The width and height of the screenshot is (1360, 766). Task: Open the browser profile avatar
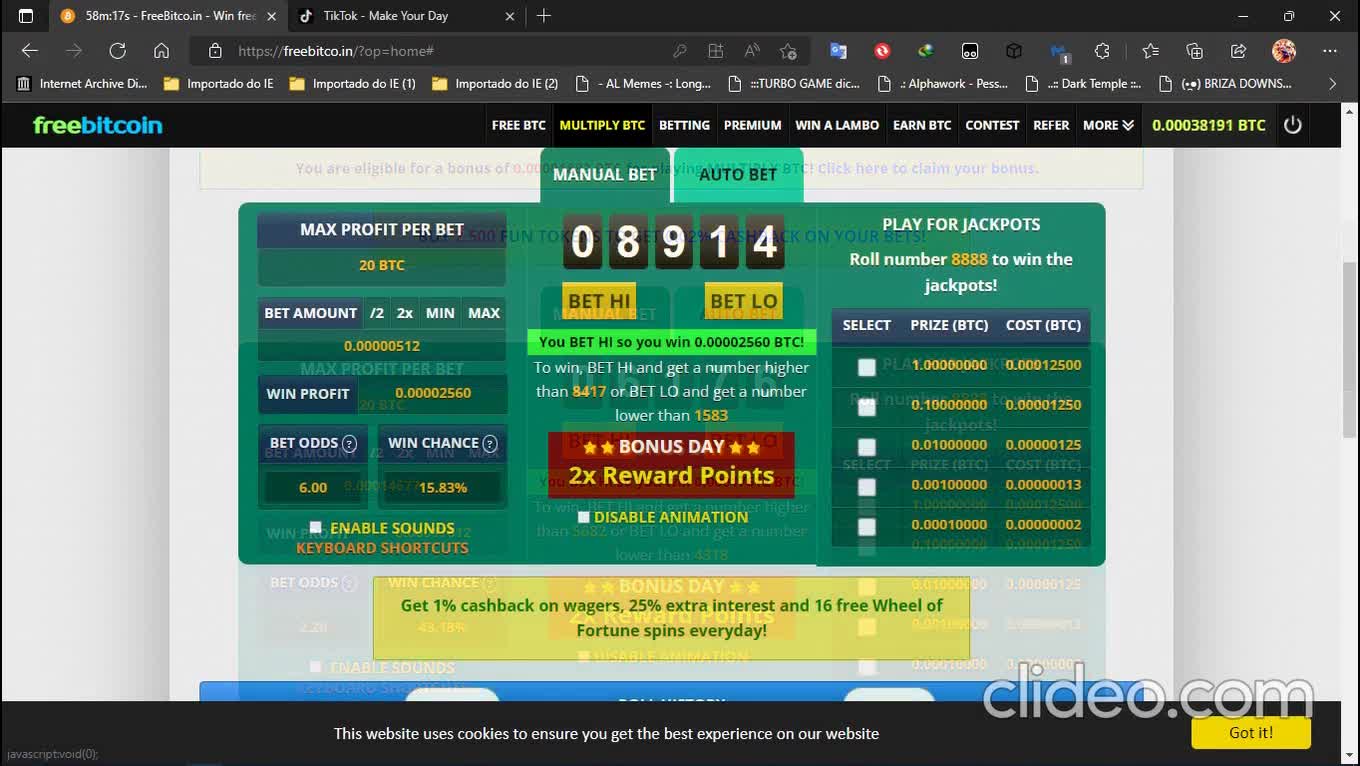[1284, 51]
